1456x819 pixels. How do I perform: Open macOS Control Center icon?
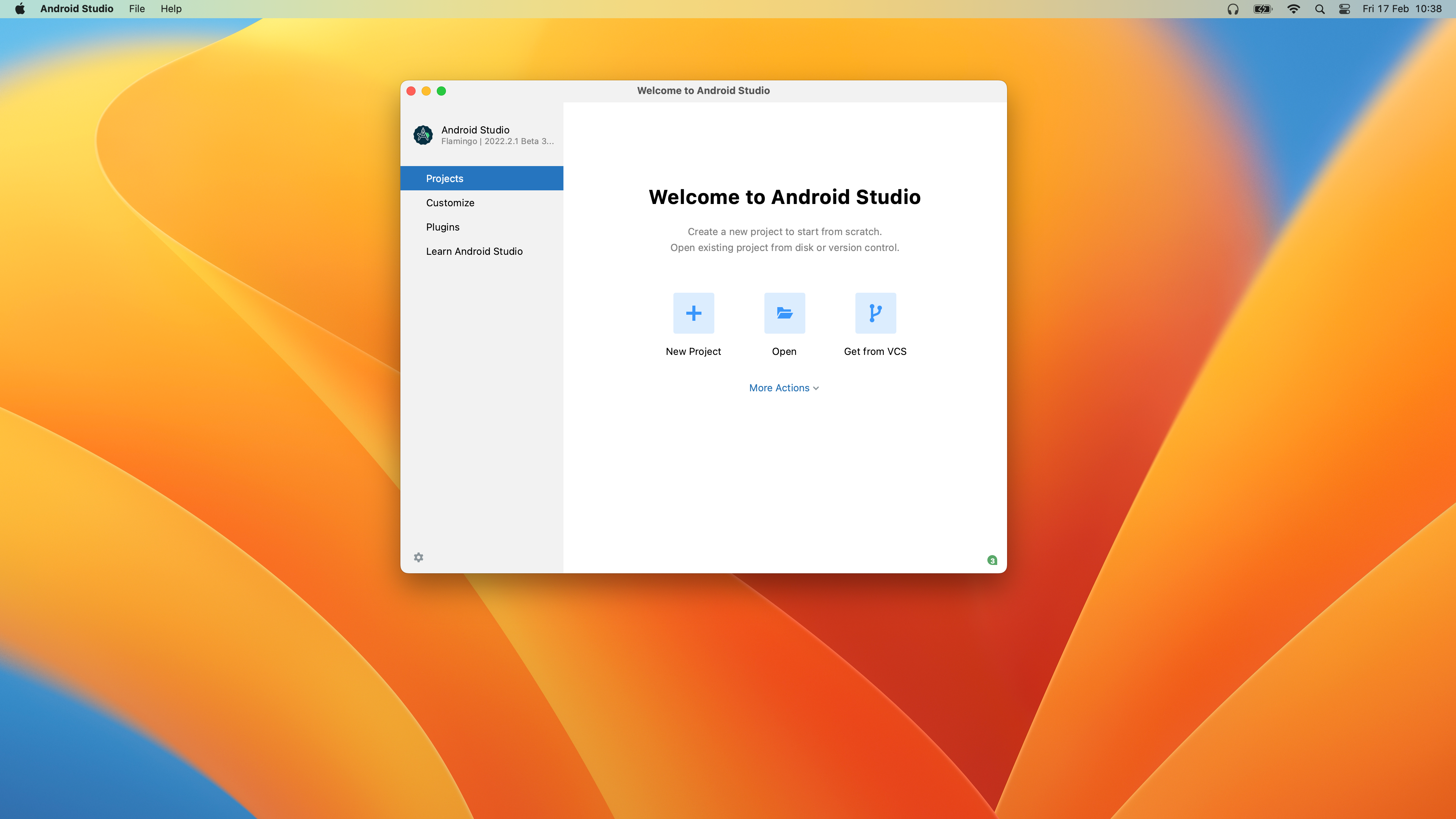pyautogui.click(x=1344, y=9)
